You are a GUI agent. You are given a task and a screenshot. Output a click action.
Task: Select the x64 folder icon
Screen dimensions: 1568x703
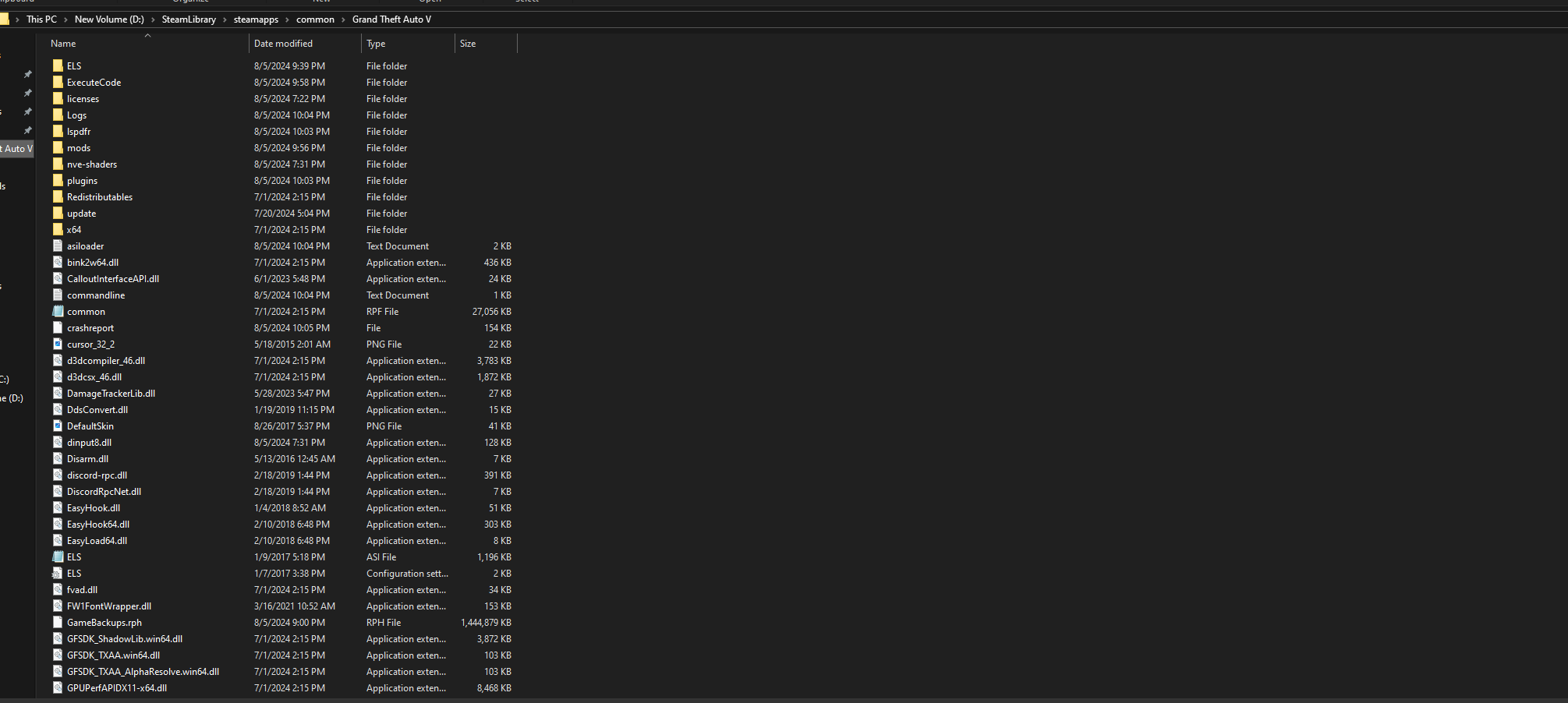(58, 229)
